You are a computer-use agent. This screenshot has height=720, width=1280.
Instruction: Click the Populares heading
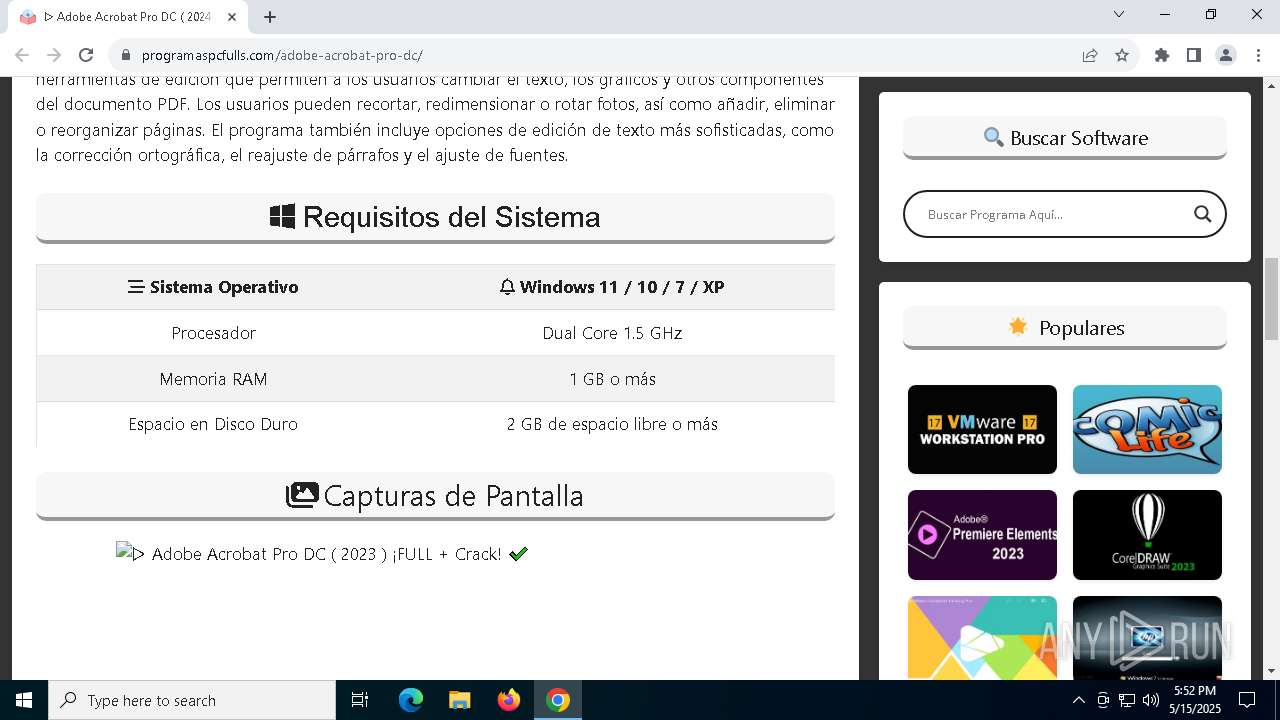coord(1065,328)
